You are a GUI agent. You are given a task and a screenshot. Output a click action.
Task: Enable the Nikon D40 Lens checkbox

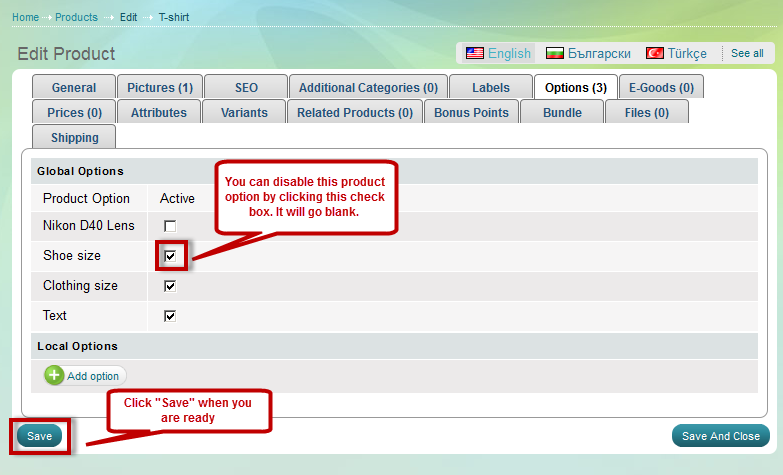170,226
